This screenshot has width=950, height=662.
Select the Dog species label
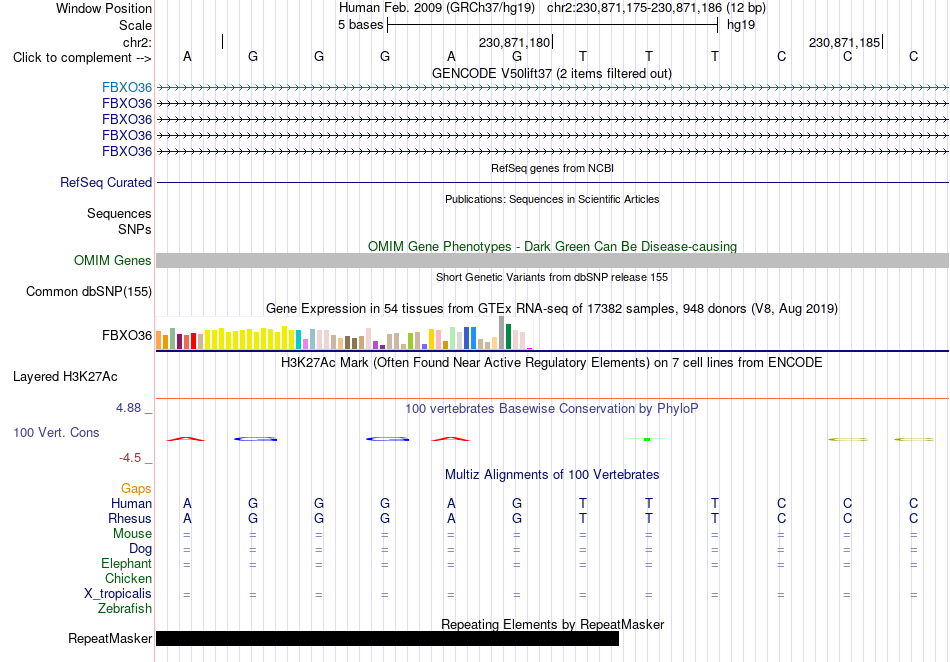(140, 549)
